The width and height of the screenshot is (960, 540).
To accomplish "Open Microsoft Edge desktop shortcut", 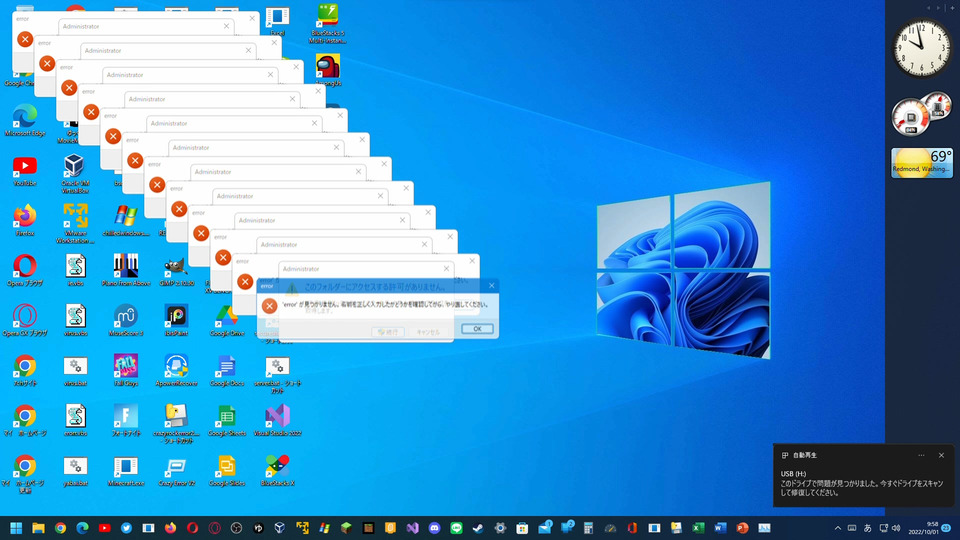I will point(25,121).
